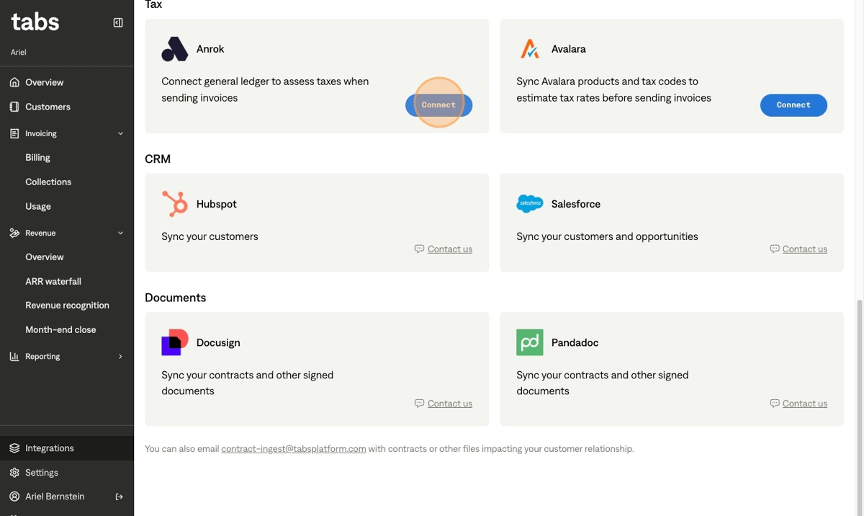Collapse the sidebar panel icon
The width and height of the screenshot is (864, 516).
click(x=118, y=22)
